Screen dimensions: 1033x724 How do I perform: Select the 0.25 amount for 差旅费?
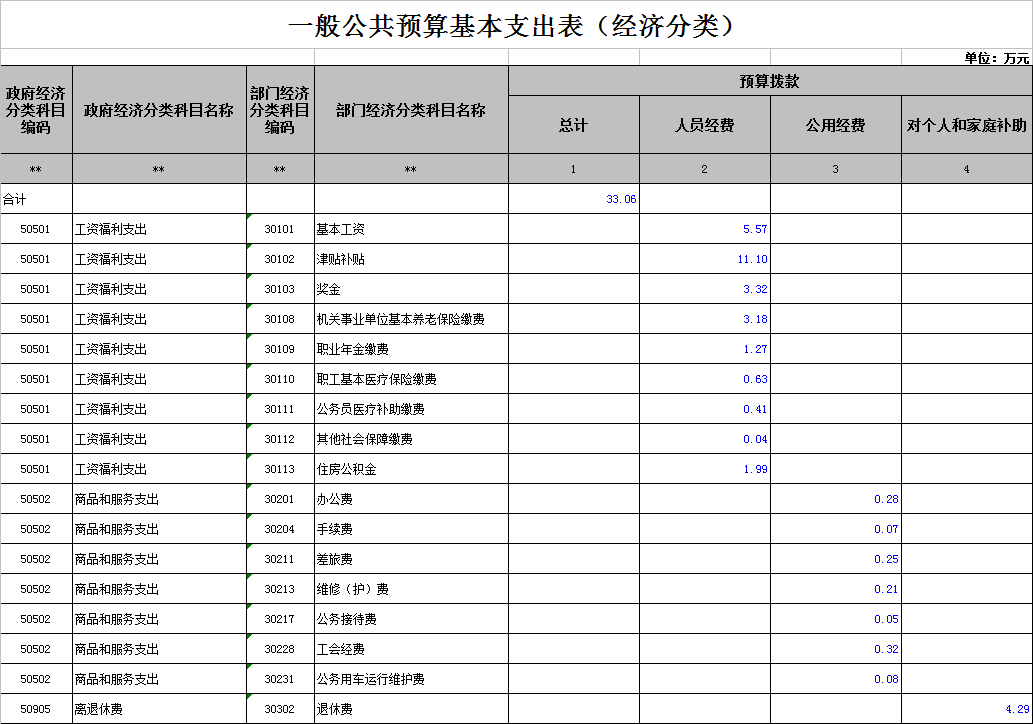(x=886, y=559)
